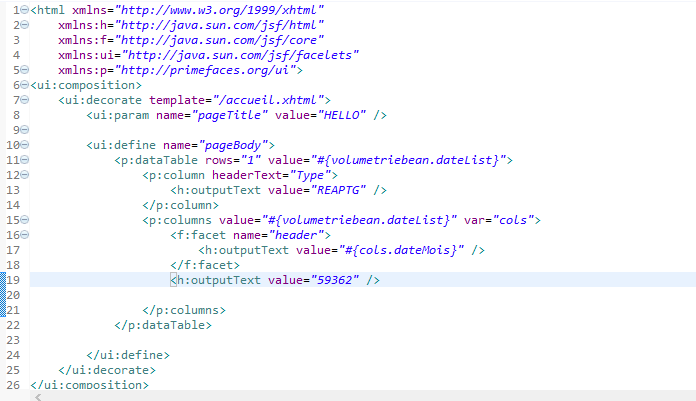
Task: Click the closing </f:facet> tag
Action: [205, 265]
